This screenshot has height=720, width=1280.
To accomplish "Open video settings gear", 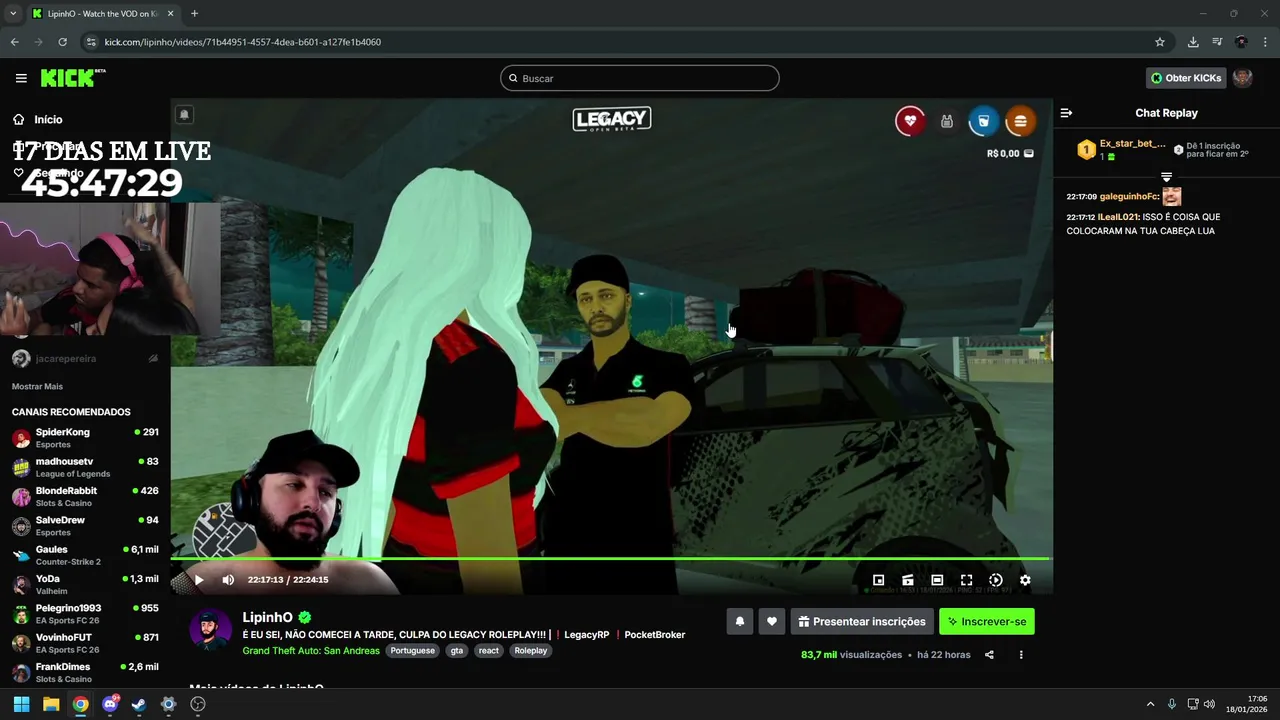I will pos(1025,580).
